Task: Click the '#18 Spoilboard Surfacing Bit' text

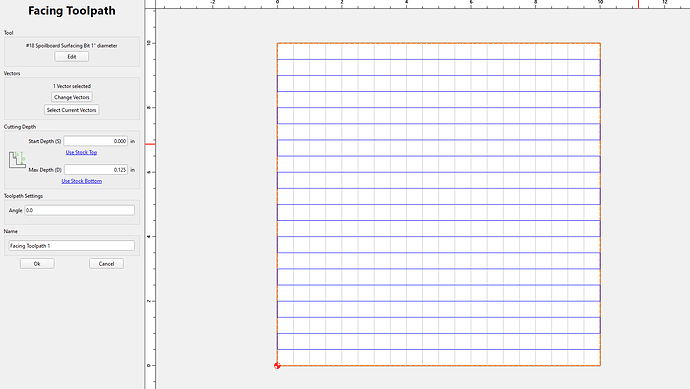Action: click(72, 46)
